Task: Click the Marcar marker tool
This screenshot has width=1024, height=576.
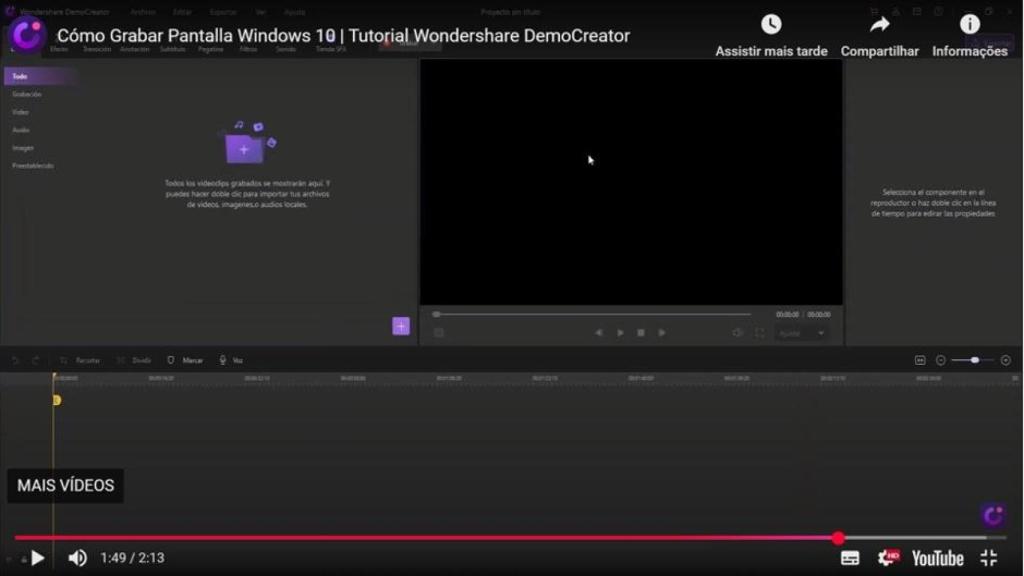Action: pyautogui.click(x=185, y=360)
